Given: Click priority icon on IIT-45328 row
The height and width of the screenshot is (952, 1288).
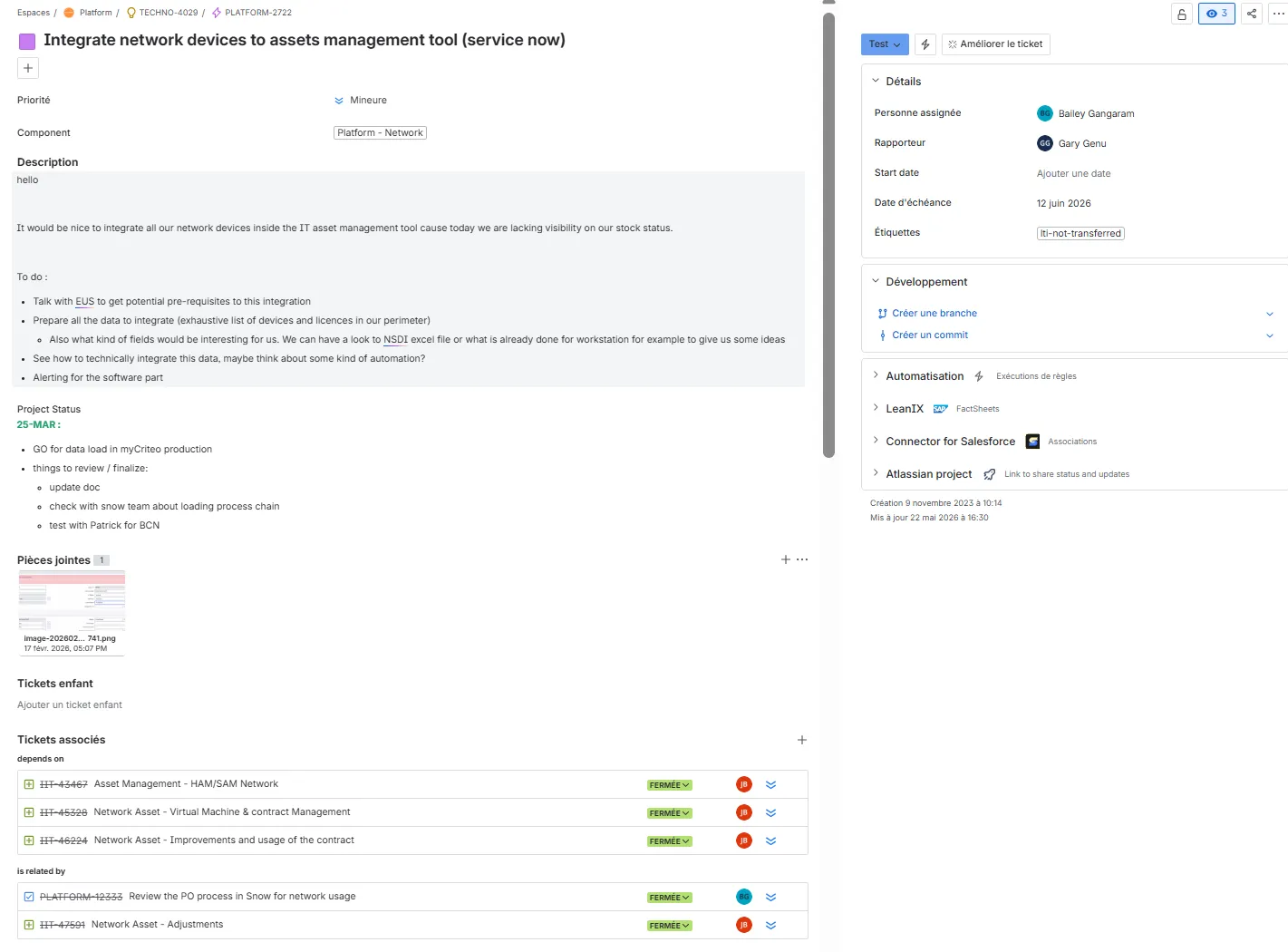Looking at the screenshot, I should (770, 813).
